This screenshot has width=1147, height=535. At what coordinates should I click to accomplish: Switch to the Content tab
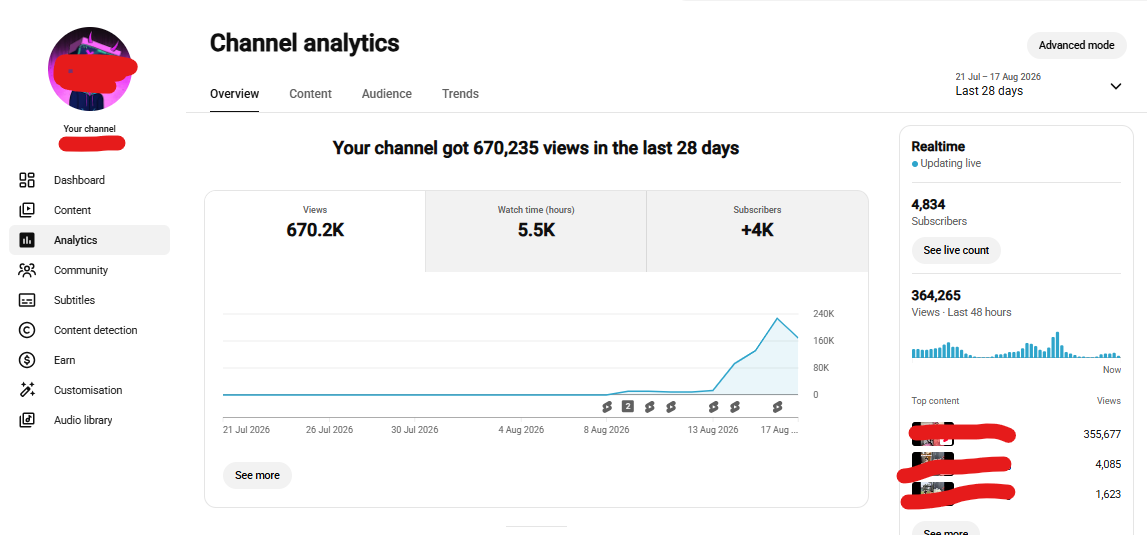310,94
